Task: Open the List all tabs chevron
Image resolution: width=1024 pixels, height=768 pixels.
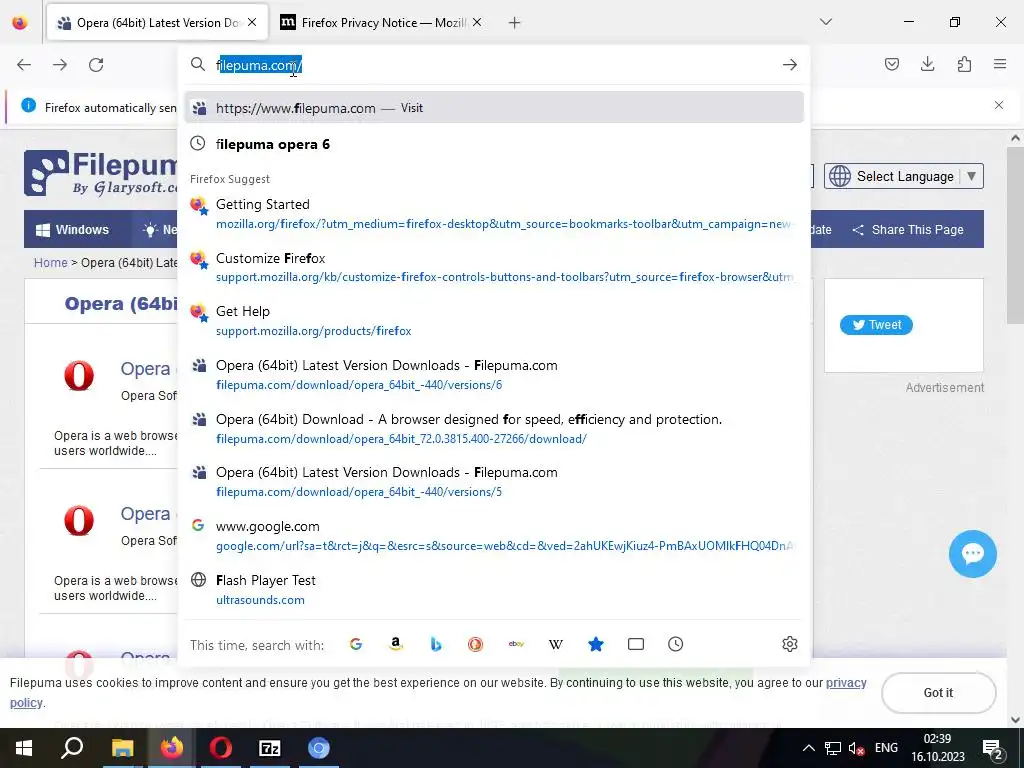Action: 825,22
